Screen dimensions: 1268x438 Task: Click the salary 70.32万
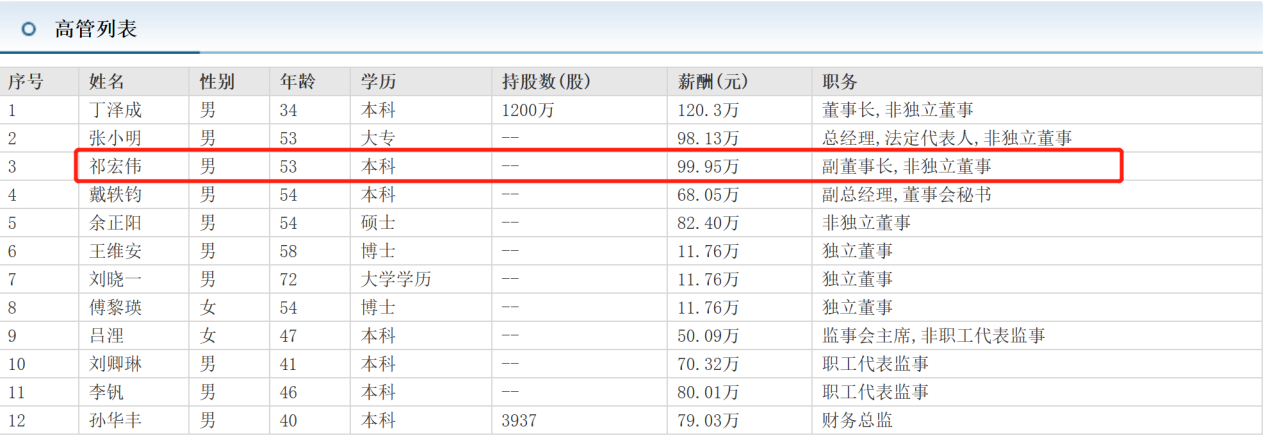click(x=708, y=364)
